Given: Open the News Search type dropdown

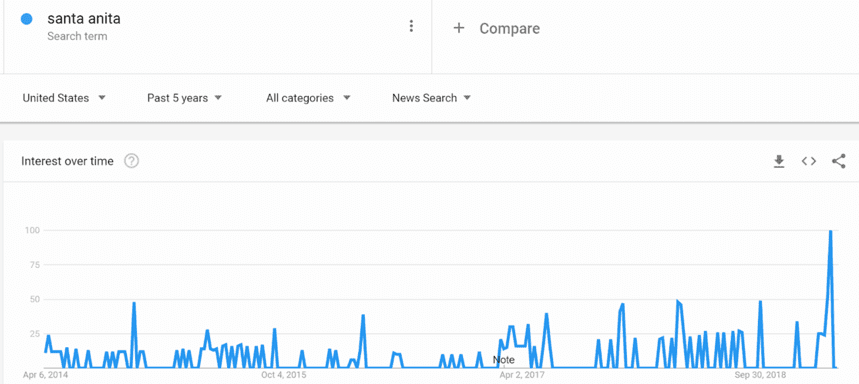Looking at the screenshot, I should pyautogui.click(x=431, y=98).
